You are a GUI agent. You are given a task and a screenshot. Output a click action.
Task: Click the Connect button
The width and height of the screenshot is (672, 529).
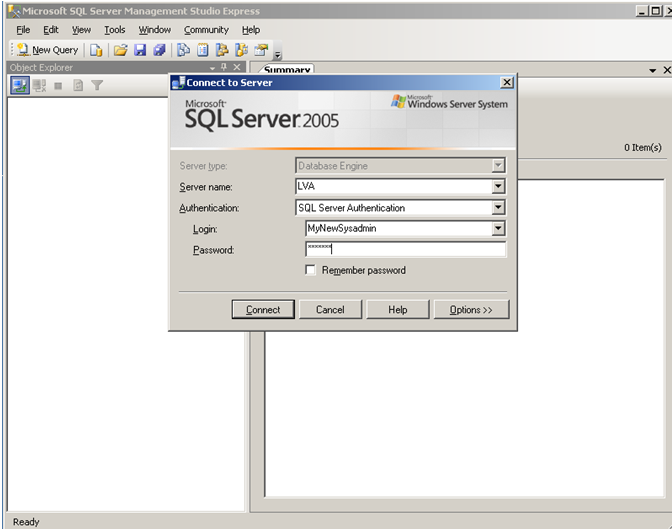point(263,309)
